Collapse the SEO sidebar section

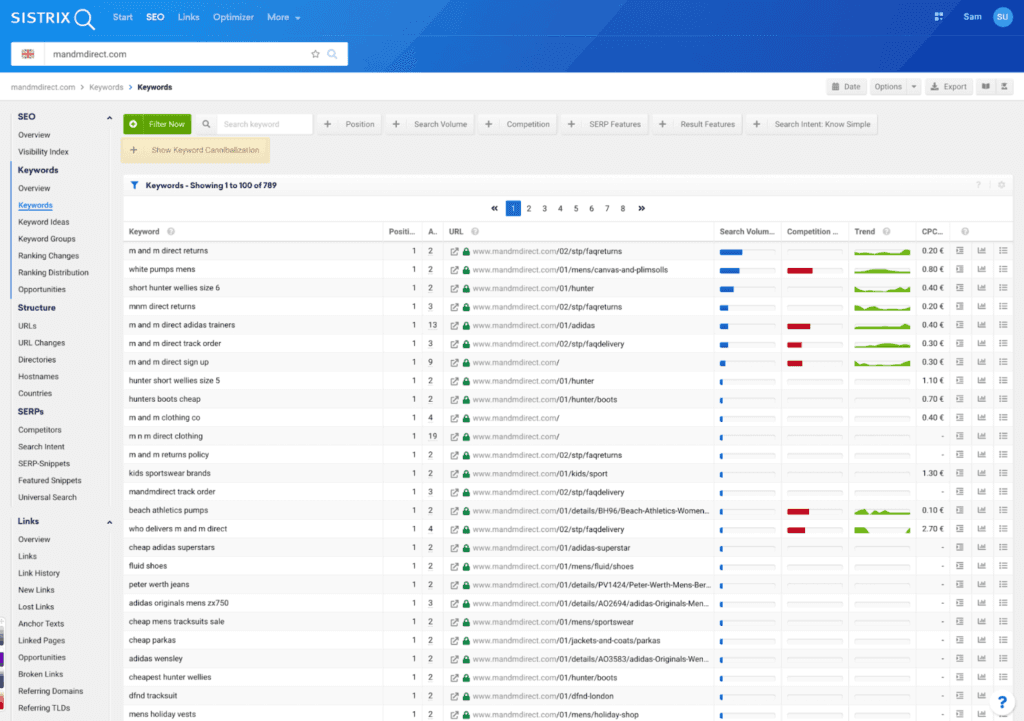109,118
